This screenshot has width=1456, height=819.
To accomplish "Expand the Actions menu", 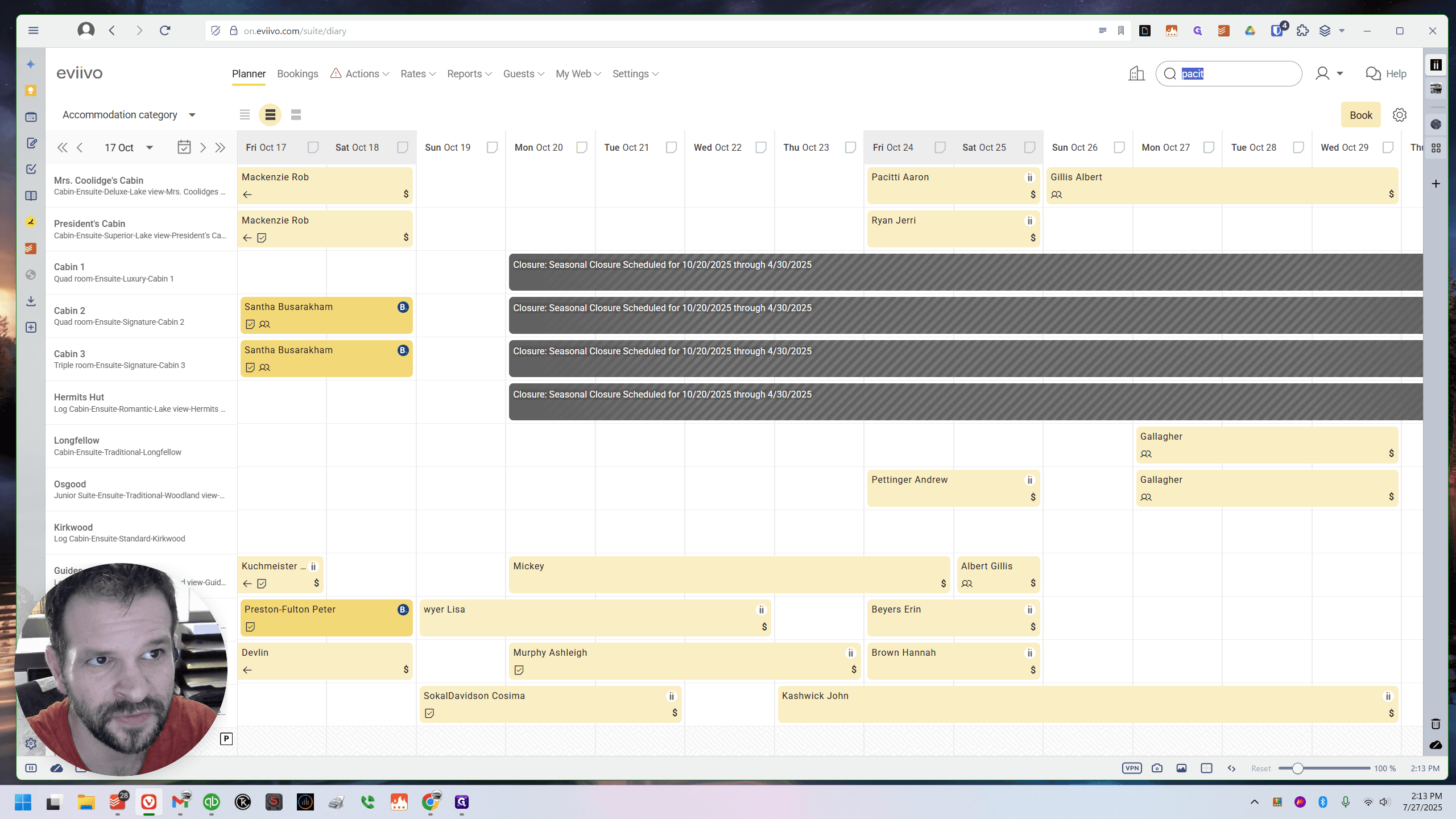I will [360, 74].
